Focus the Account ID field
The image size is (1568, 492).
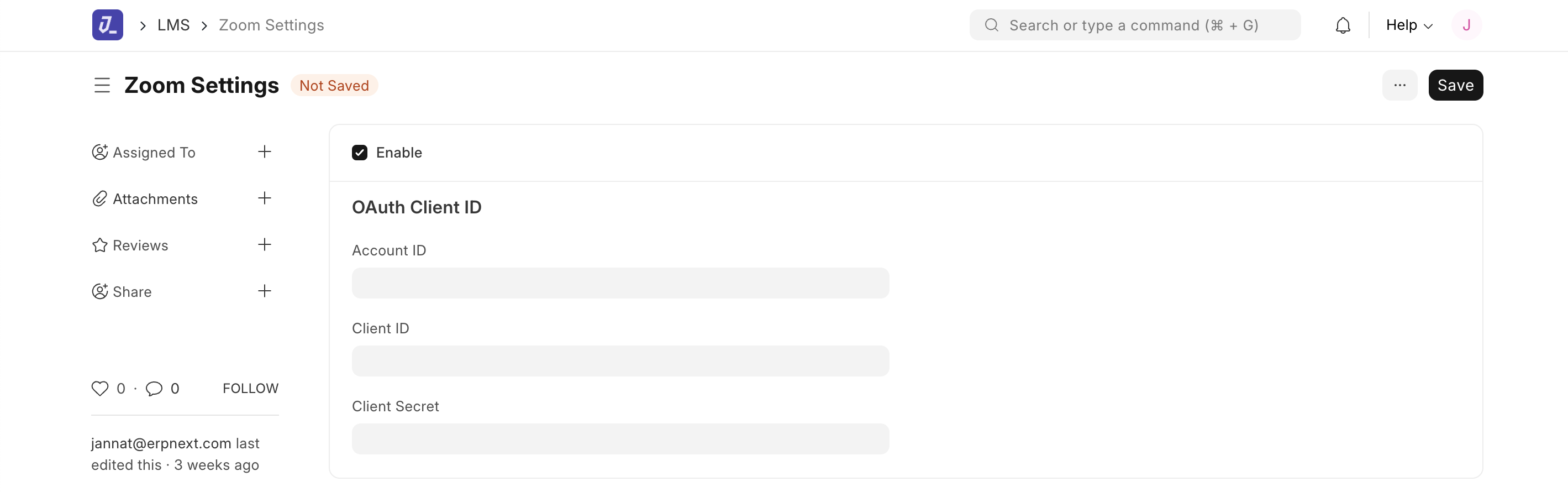620,283
